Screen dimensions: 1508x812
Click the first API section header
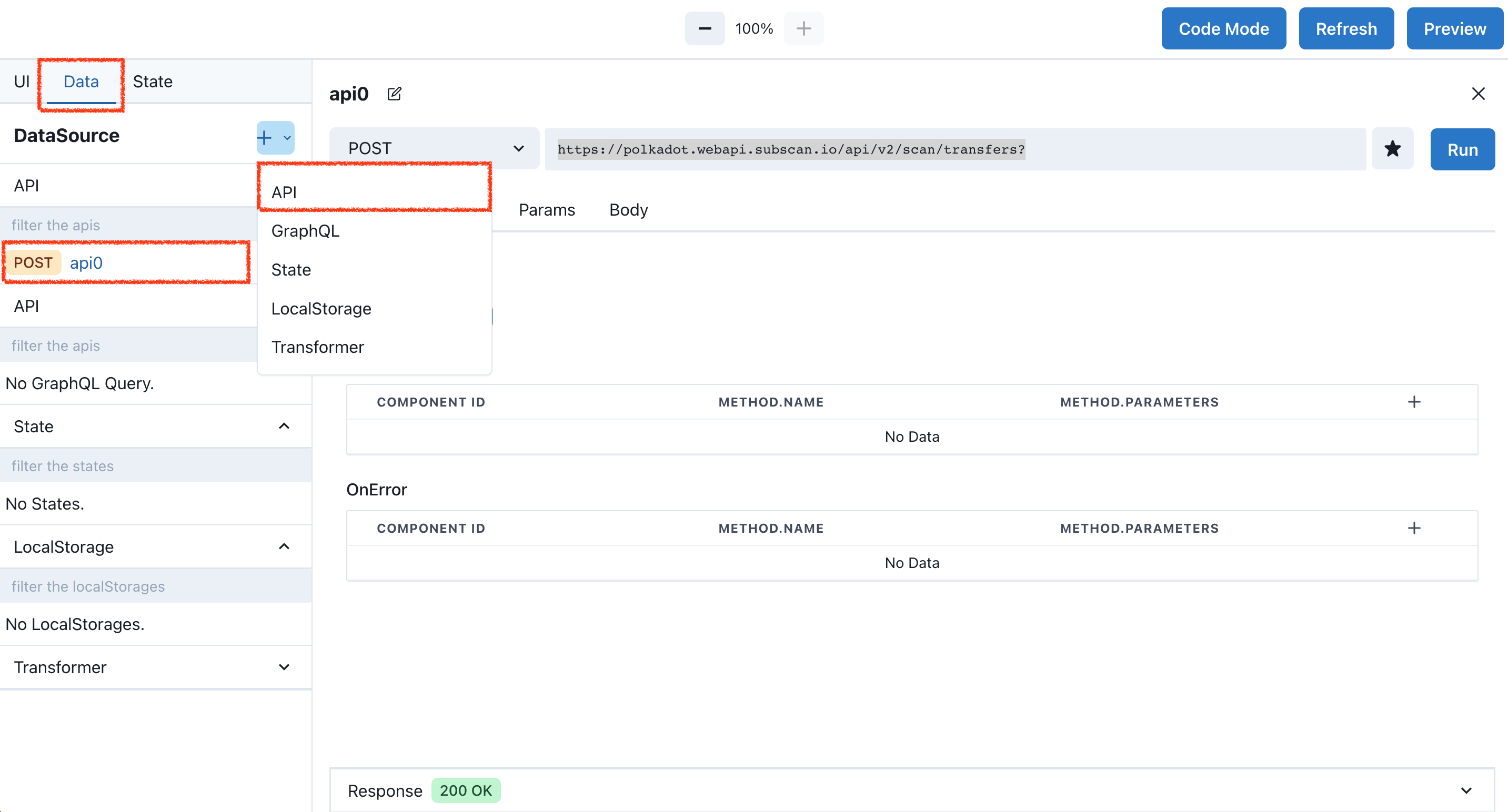[x=128, y=186]
